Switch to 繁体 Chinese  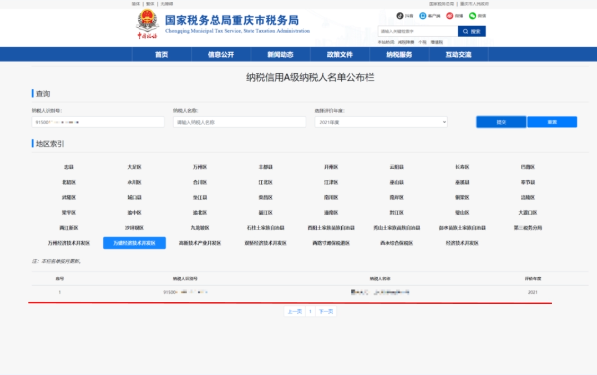tap(150, 4)
